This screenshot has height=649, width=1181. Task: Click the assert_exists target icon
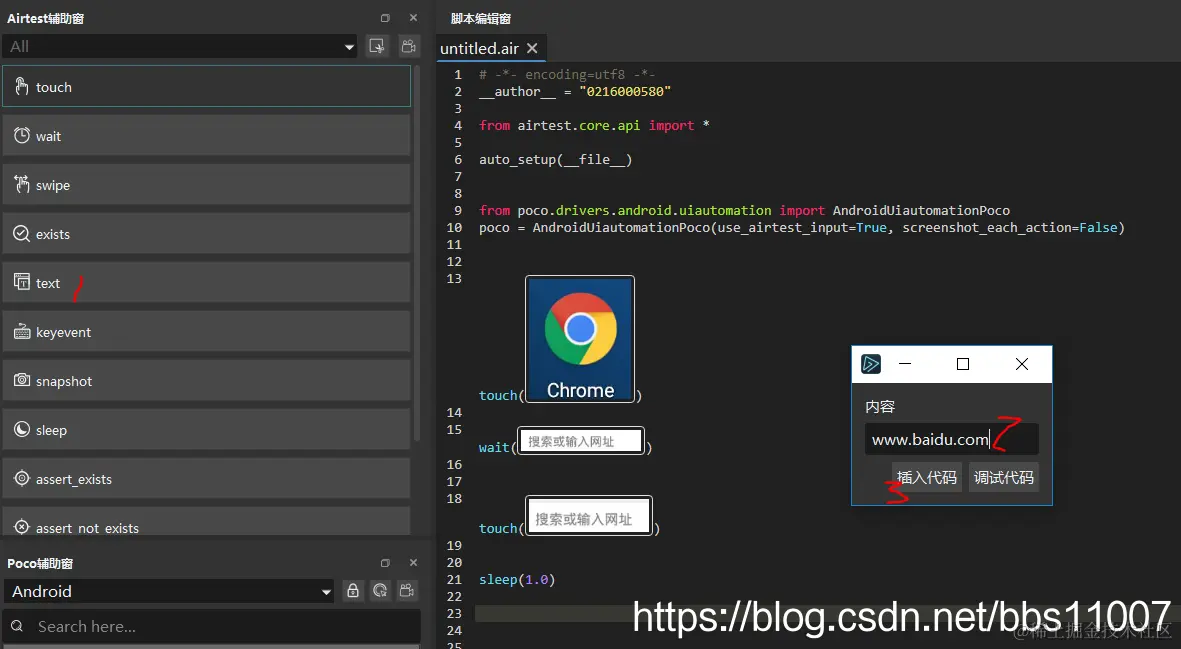[22, 478]
